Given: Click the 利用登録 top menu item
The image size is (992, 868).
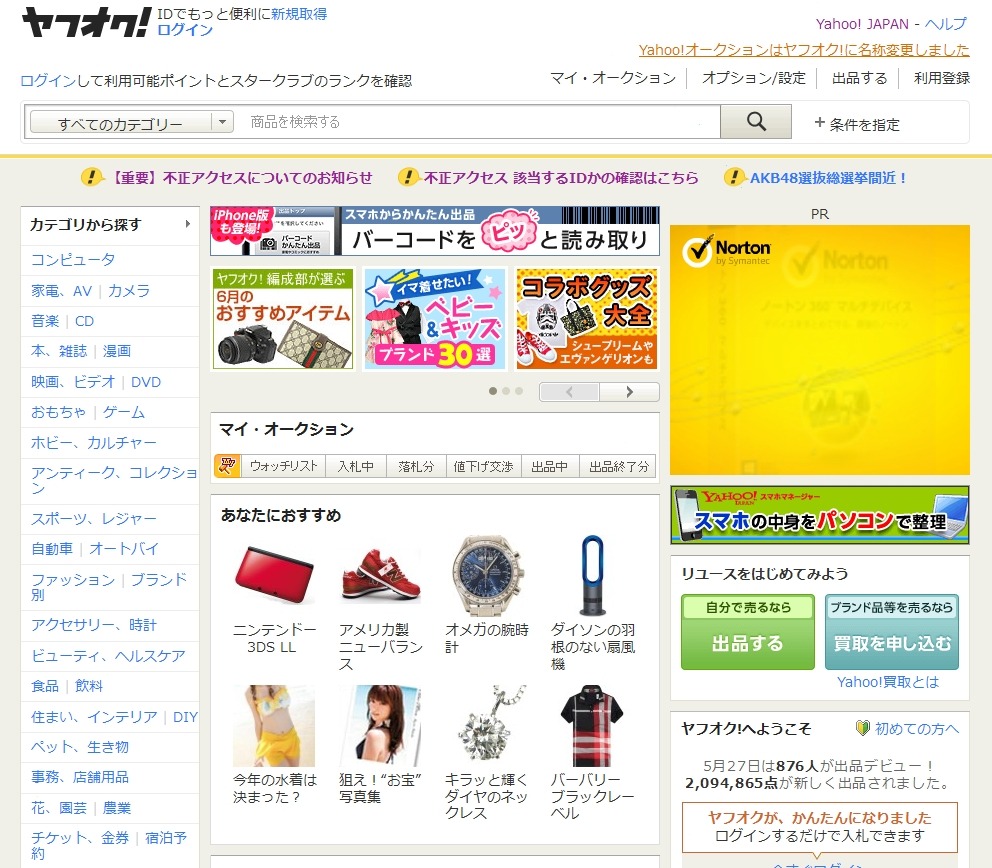Looking at the screenshot, I should pos(941,78).
